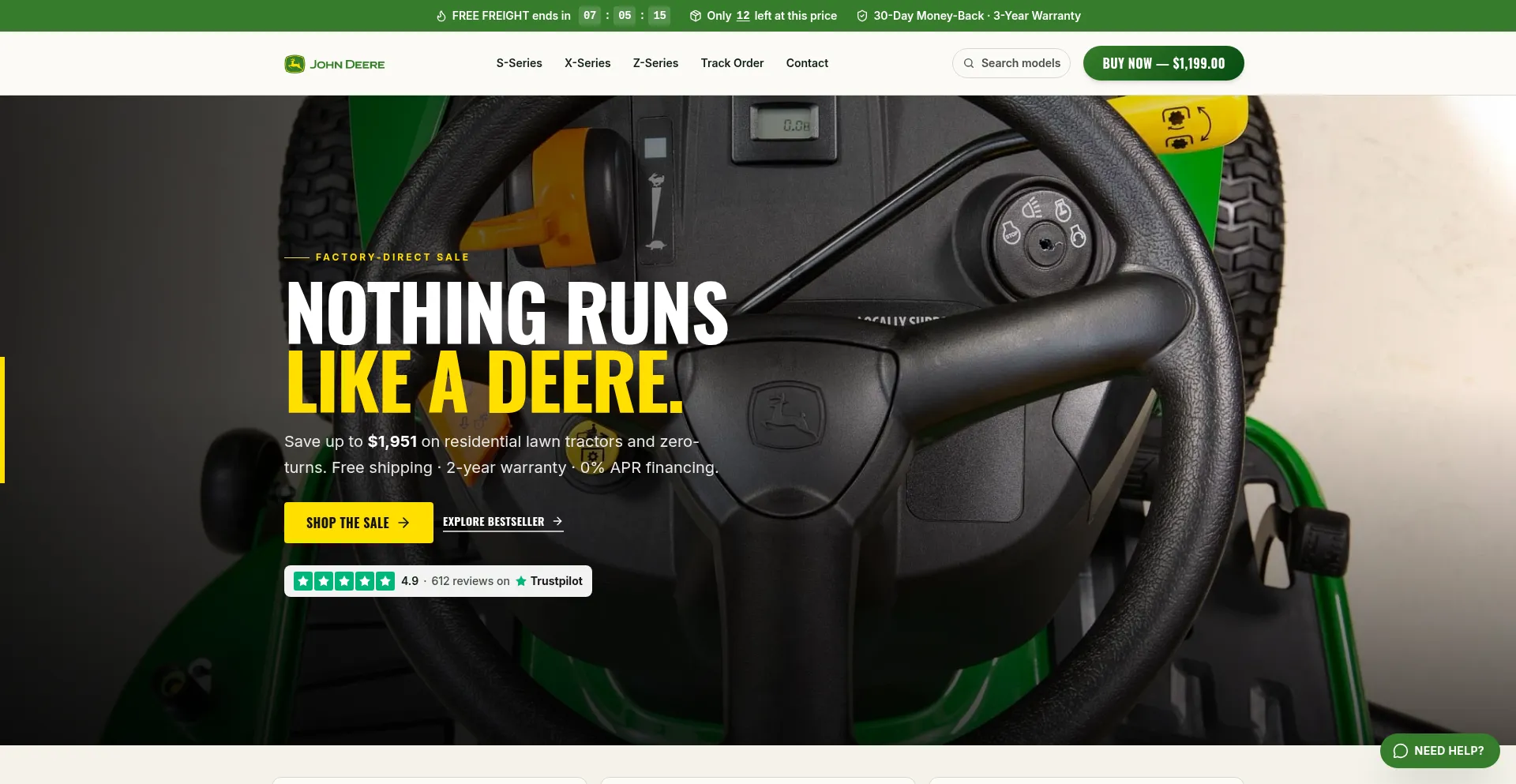Click the search magnifier icon
1516x784 pixels.
coord(969,63)
